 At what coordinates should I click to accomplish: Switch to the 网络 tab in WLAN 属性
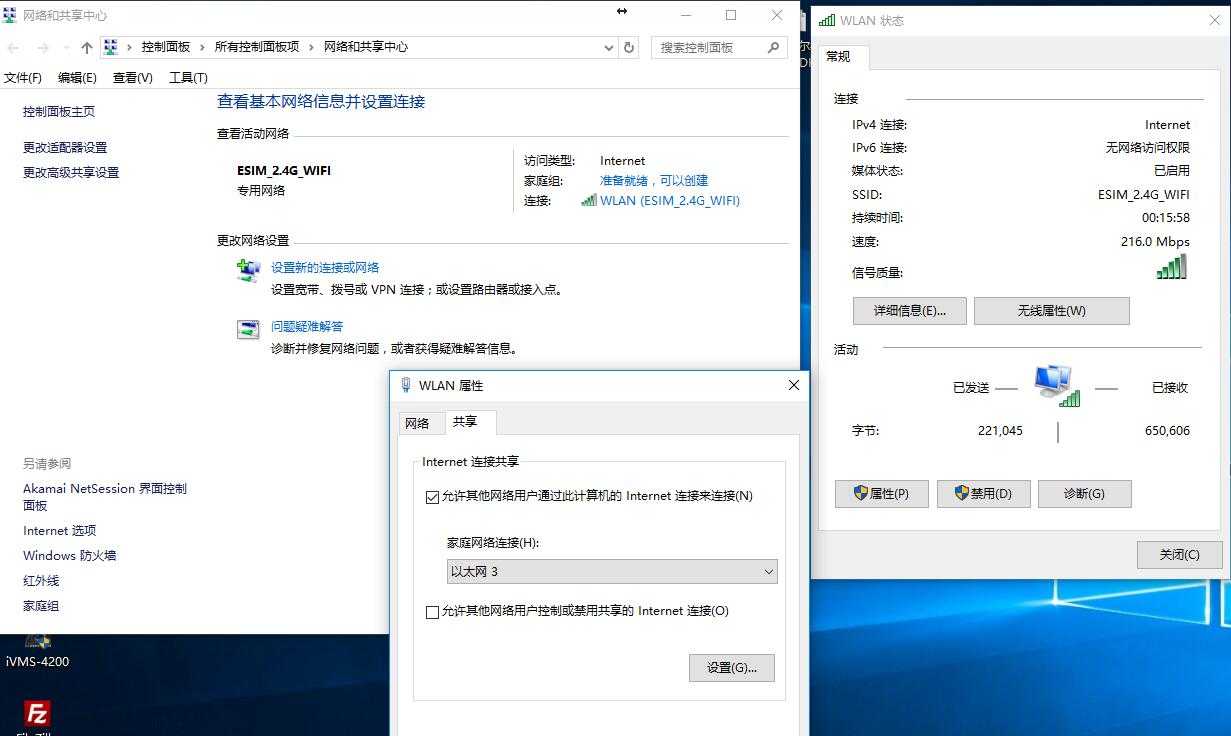(419, 422)
